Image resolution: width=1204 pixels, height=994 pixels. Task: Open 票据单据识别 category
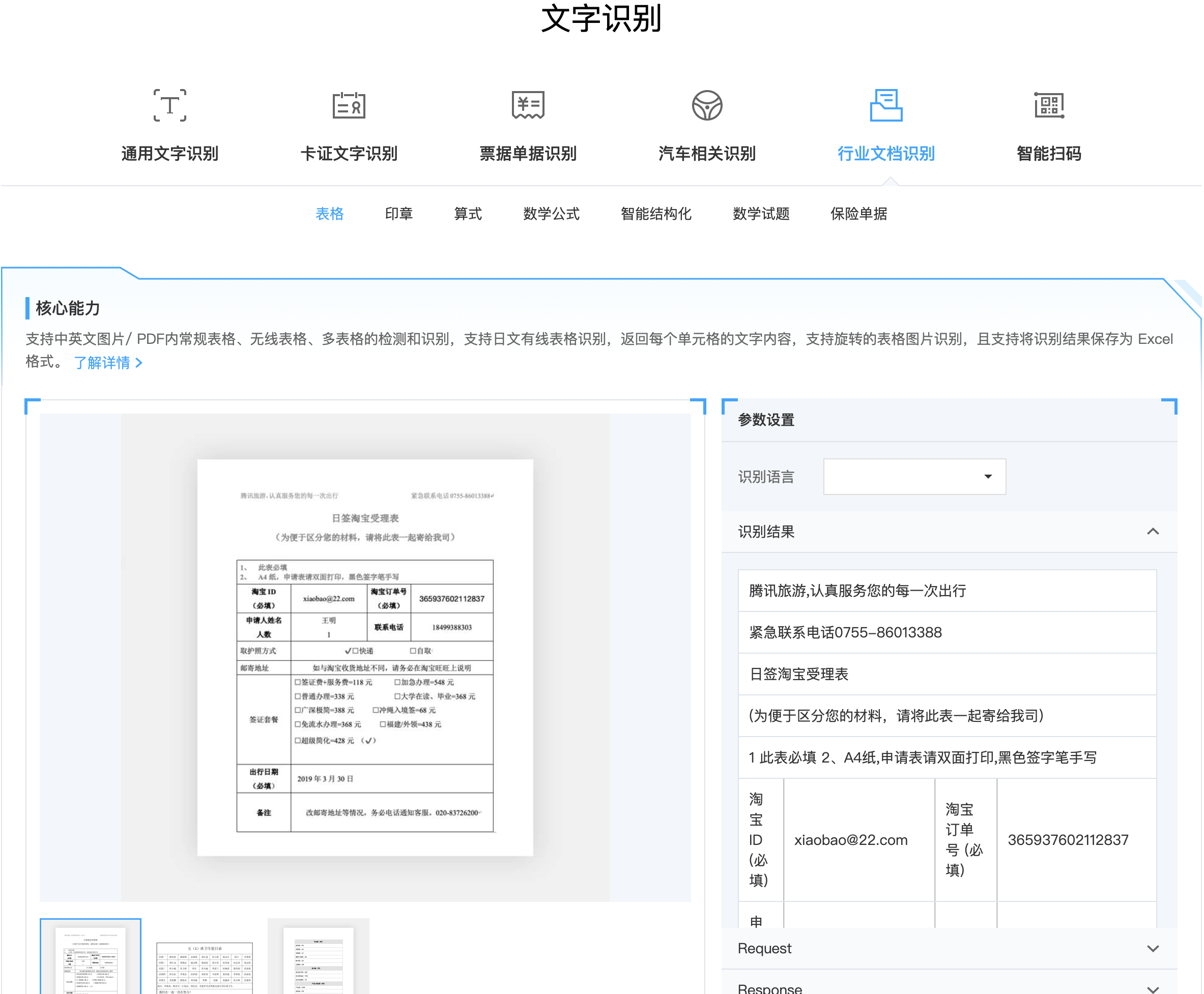[528, 154]
